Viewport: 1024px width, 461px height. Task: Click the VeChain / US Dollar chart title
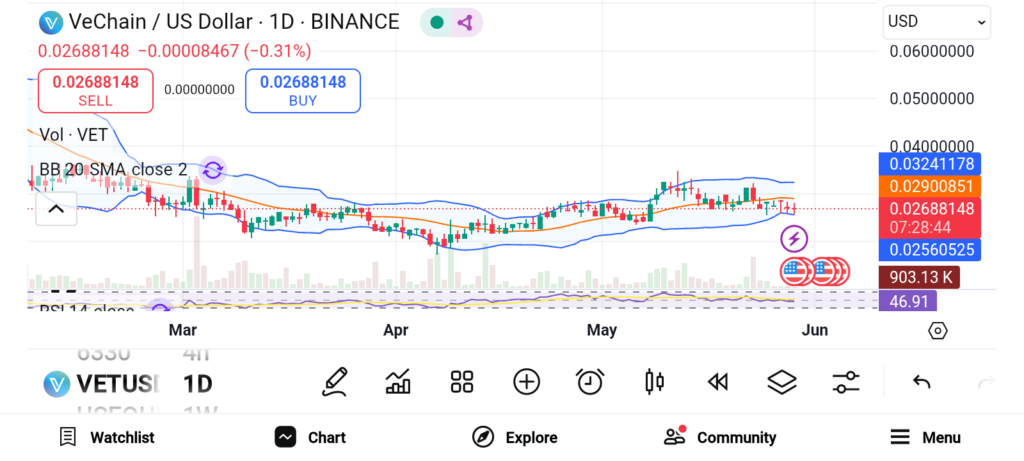[234, 22]
